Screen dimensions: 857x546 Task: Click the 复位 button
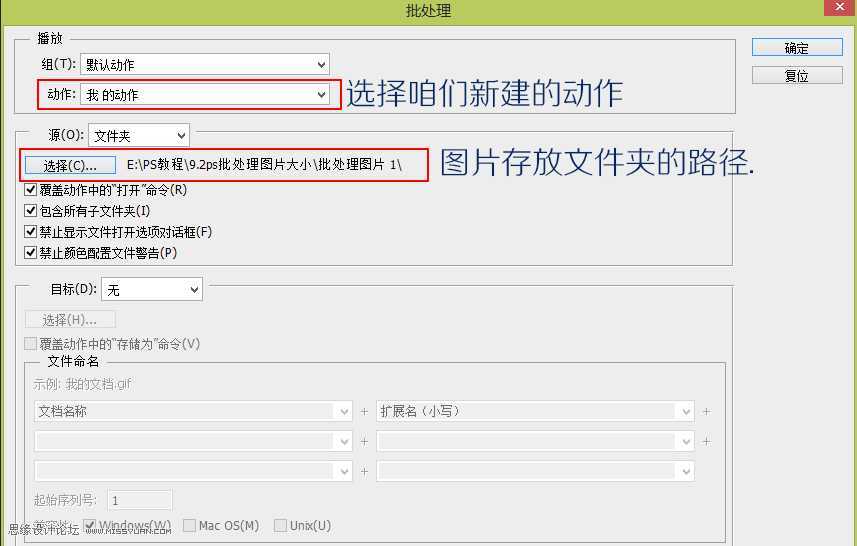pos(797,75)
